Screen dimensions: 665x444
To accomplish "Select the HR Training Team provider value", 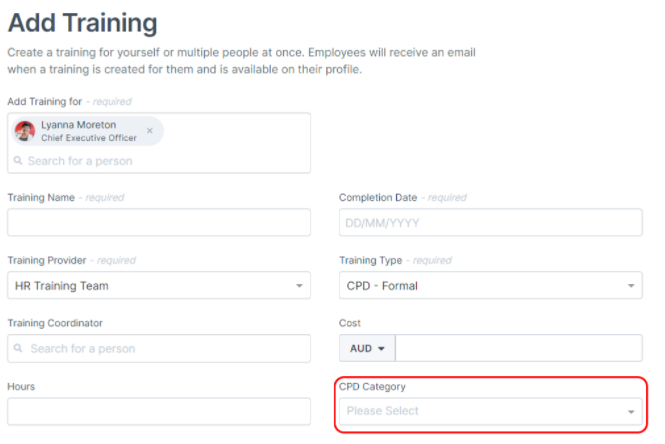I will point(62,286).
